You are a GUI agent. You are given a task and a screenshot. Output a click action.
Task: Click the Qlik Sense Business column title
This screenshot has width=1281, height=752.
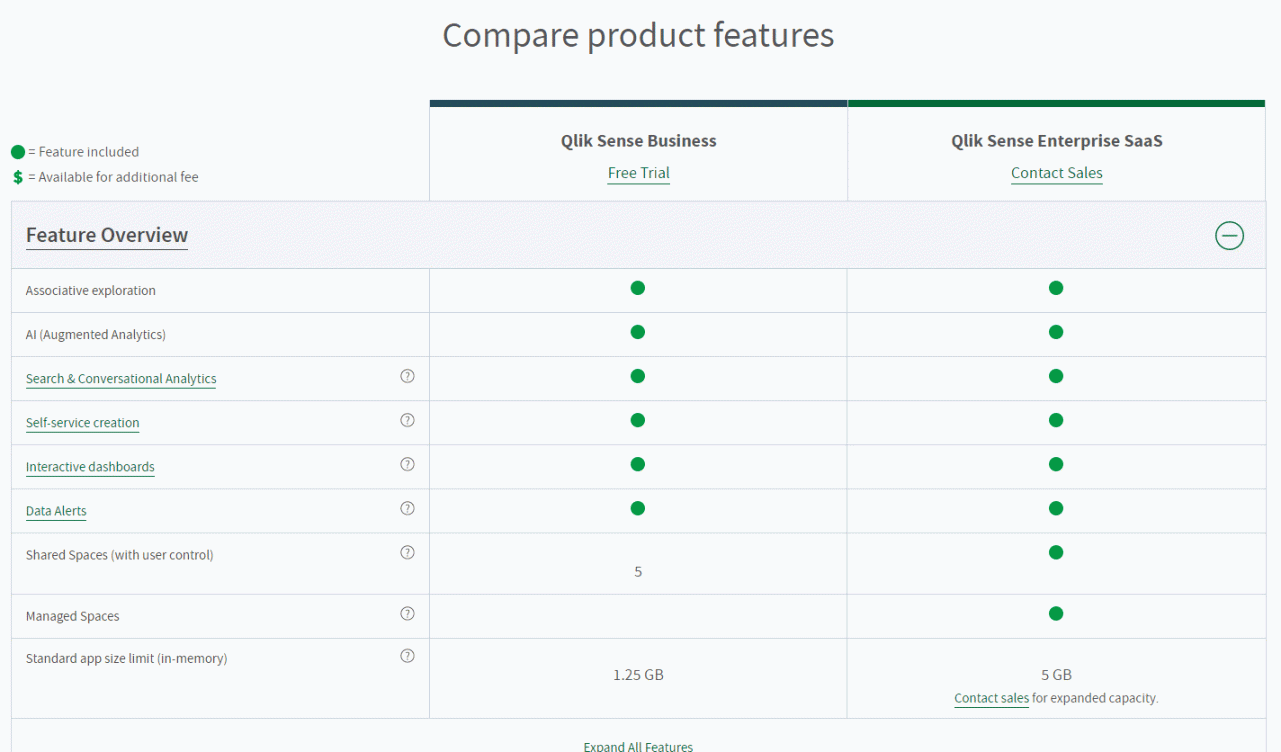[x=639, y=141]
